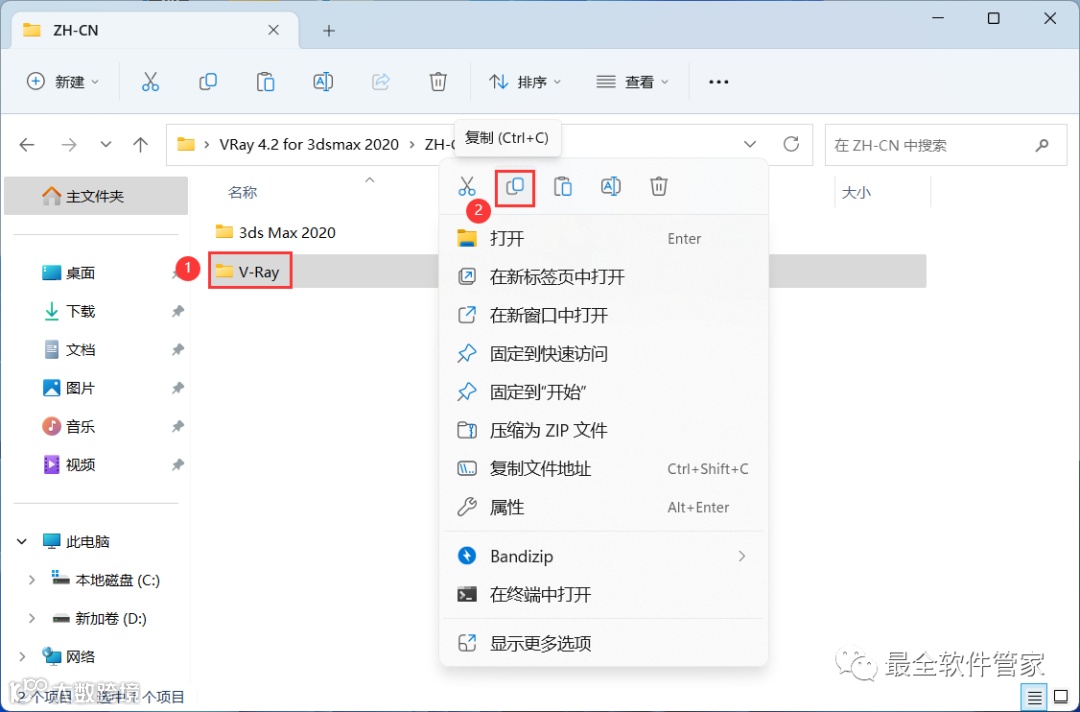The image size is (1080, 712).
Task: Refresh the current folder view
Action: point(791,144)
